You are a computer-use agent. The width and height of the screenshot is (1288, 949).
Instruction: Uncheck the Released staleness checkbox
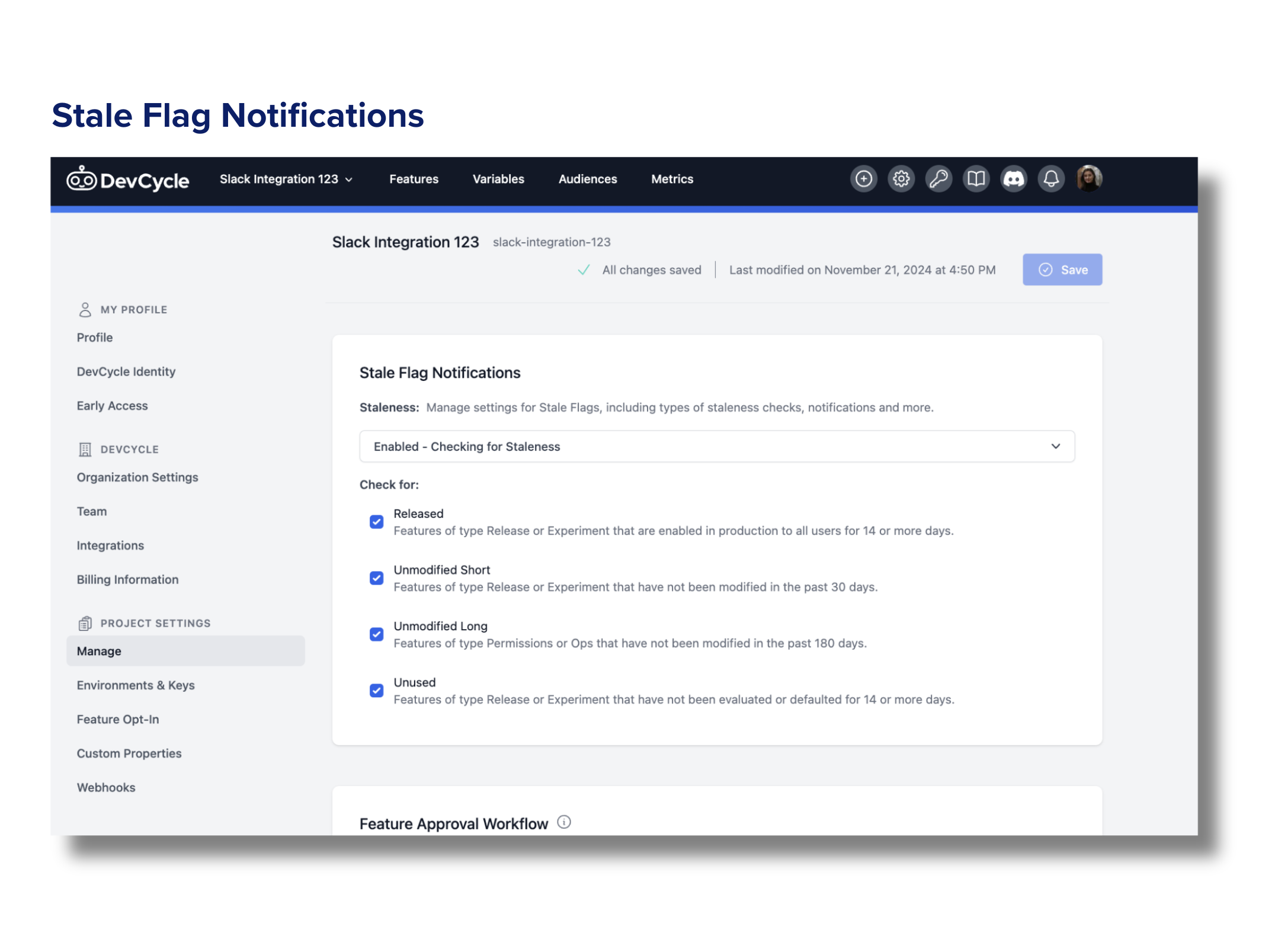click(x=376, y=522)
